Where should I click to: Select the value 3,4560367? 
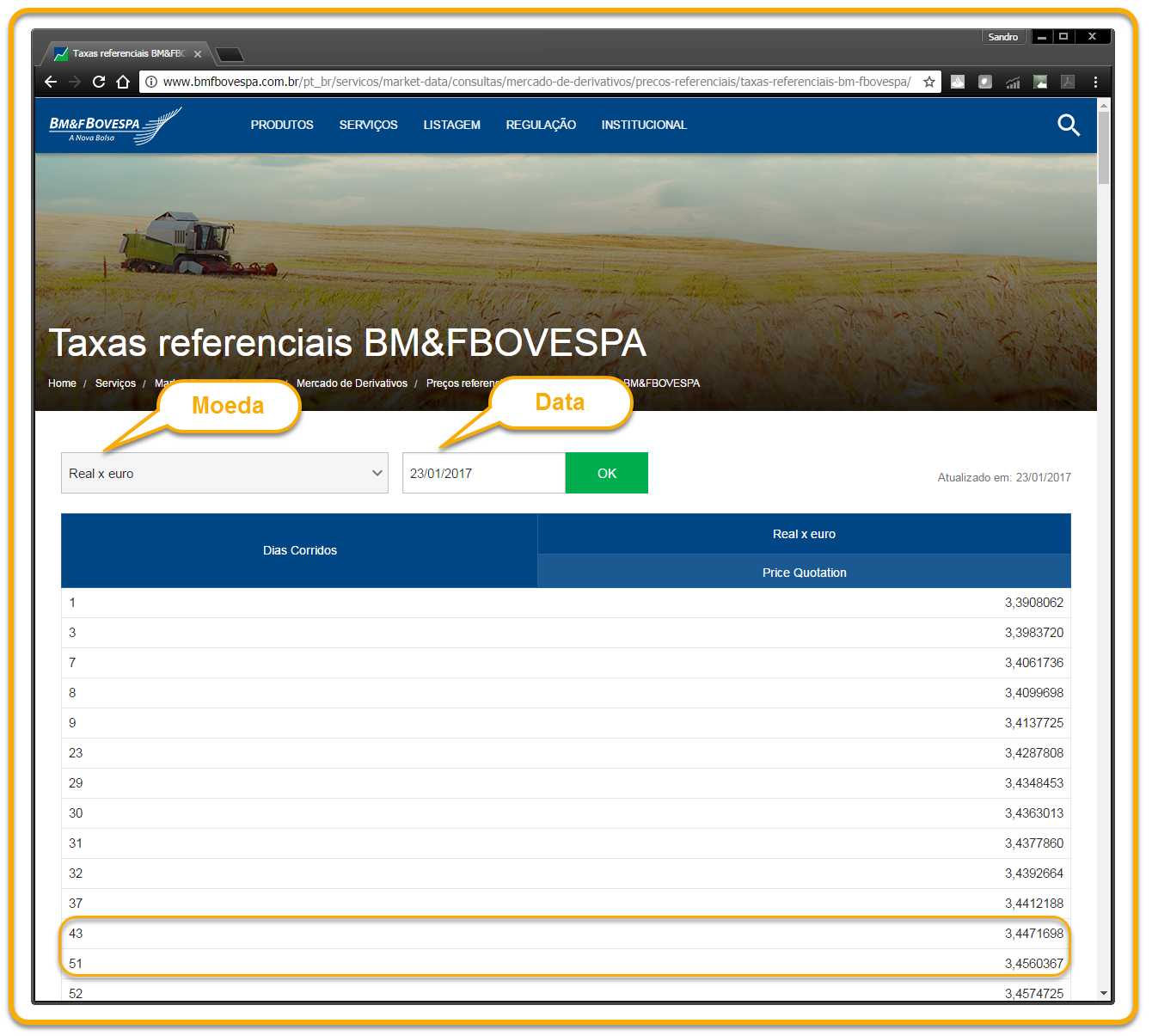[1034, 964]
